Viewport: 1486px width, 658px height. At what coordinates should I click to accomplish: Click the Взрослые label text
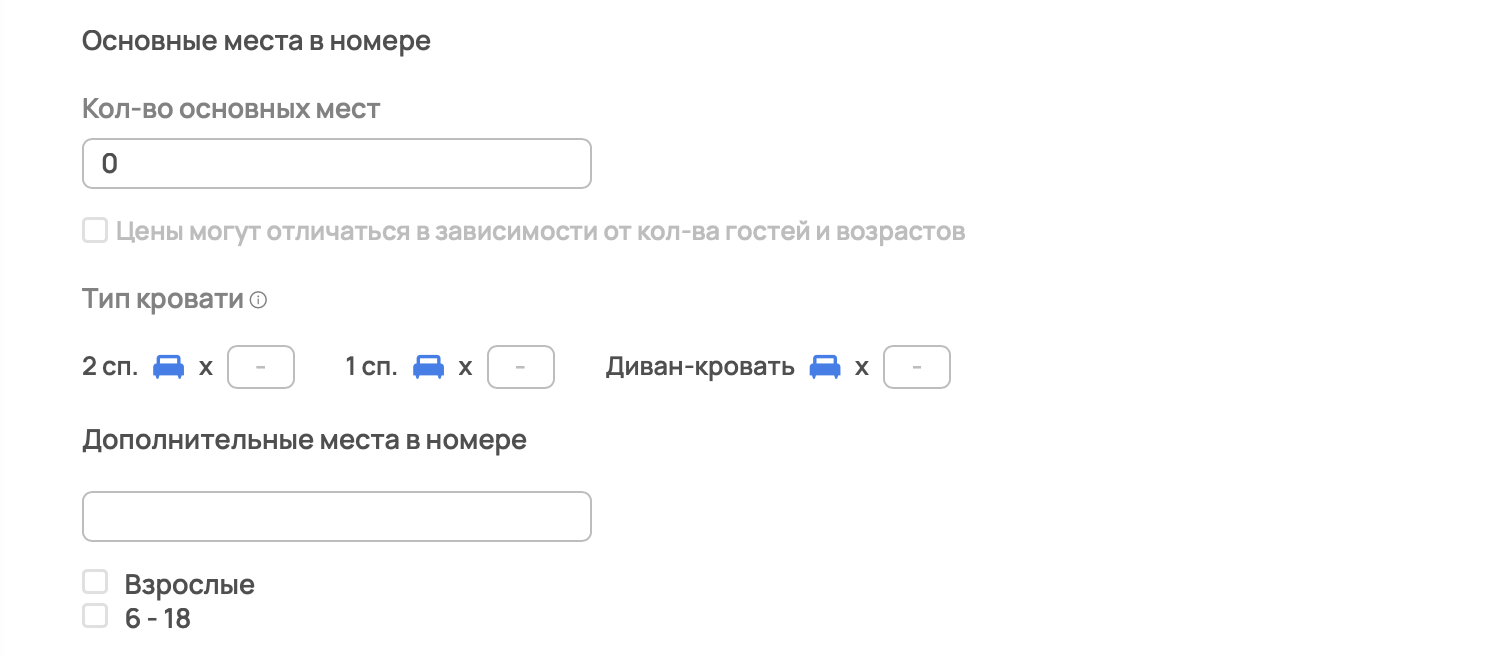tap(190, 585)
